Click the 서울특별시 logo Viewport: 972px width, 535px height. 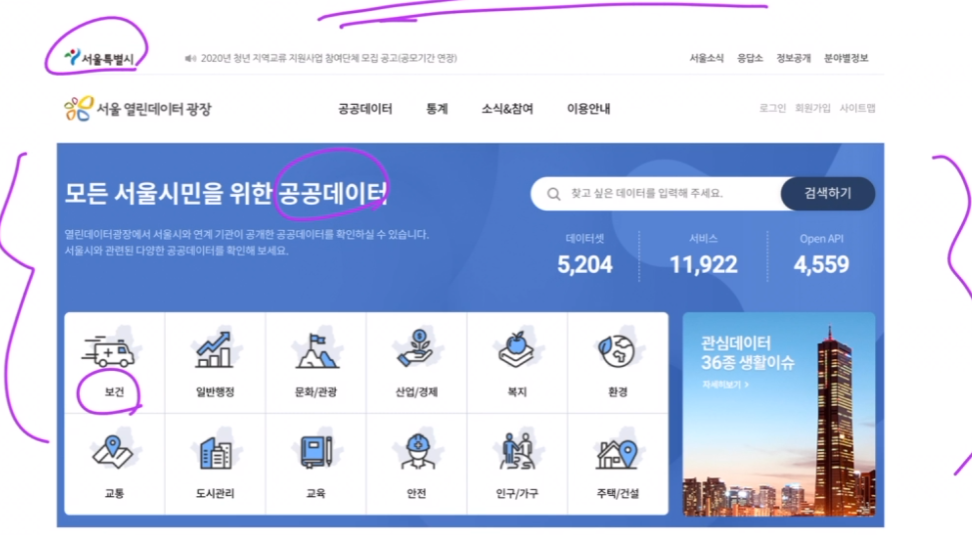coord(99,58)
